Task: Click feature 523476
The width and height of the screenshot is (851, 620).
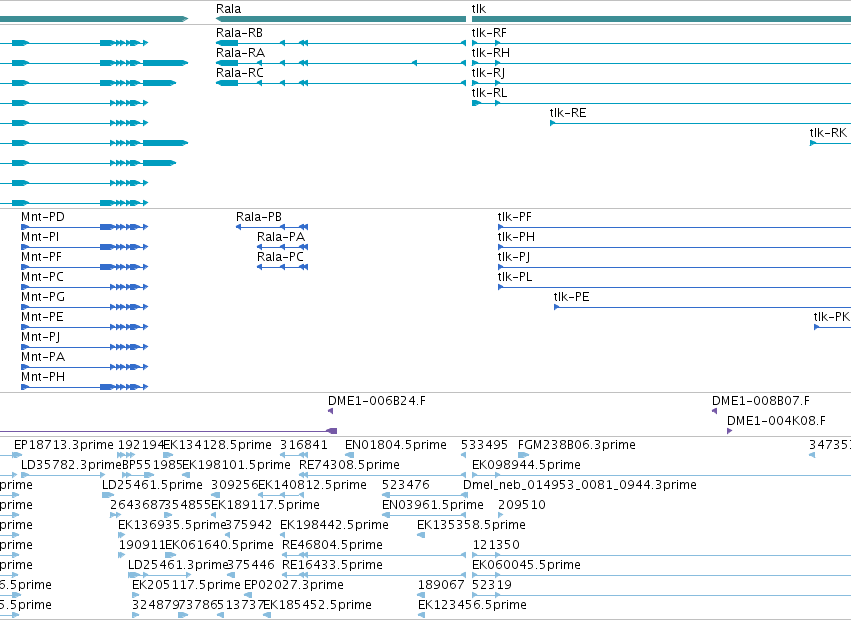Action: (x=424, y=495)
